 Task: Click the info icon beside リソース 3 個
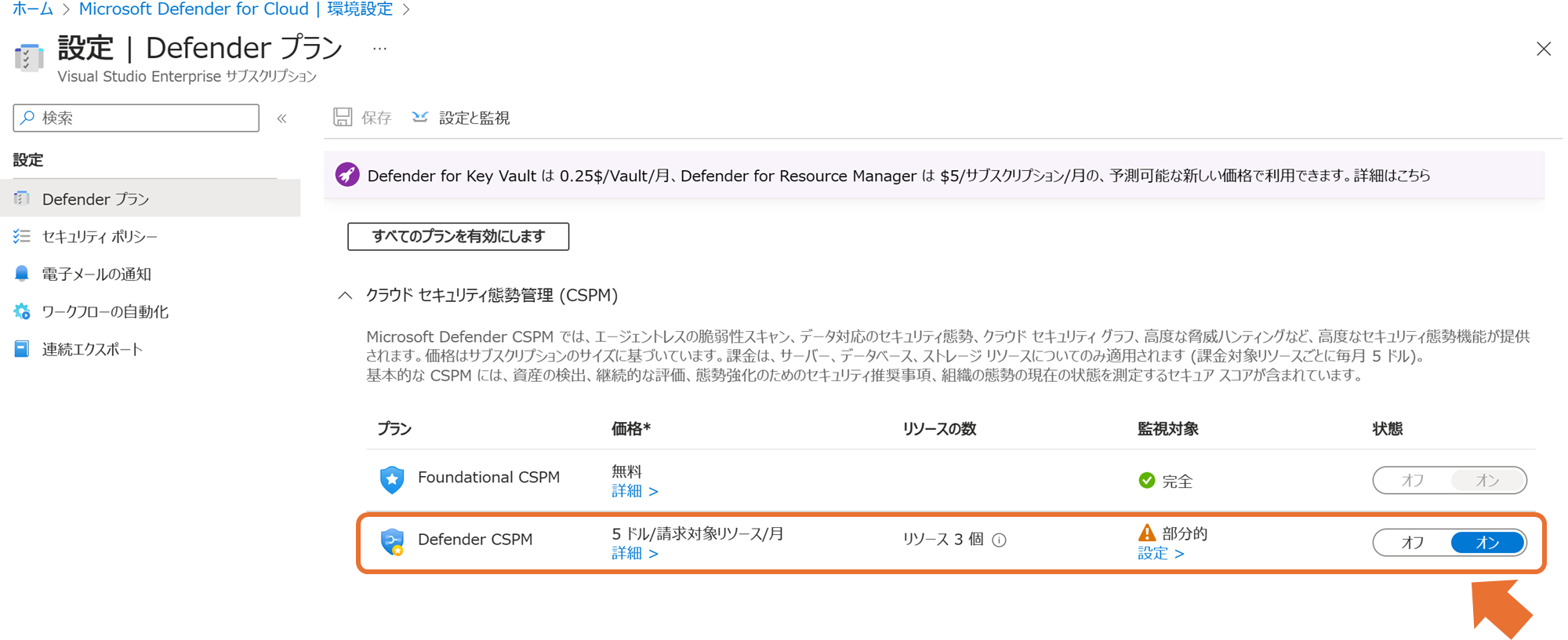click(x=999, y=540)
